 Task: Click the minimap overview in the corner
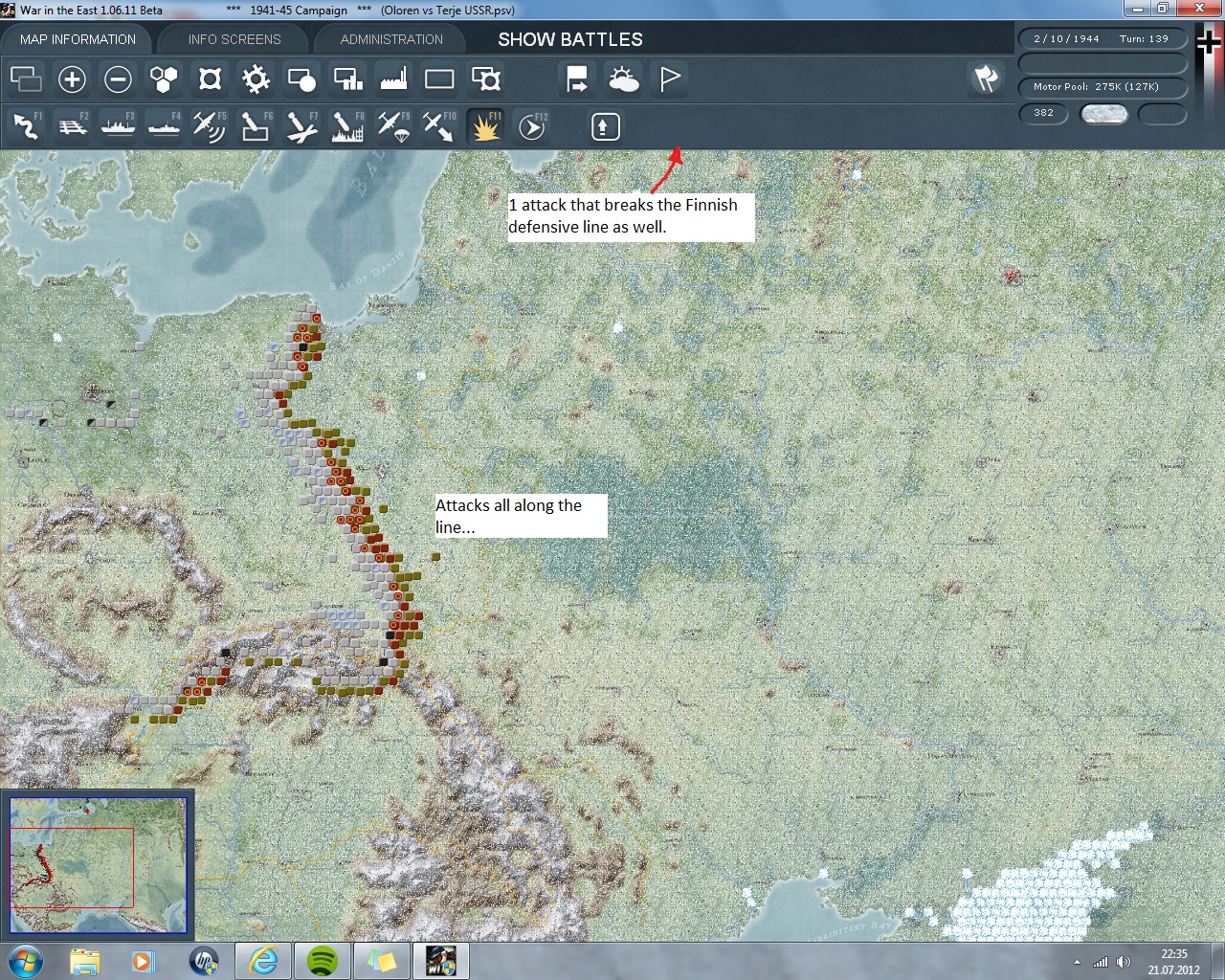tap(98, 864)
